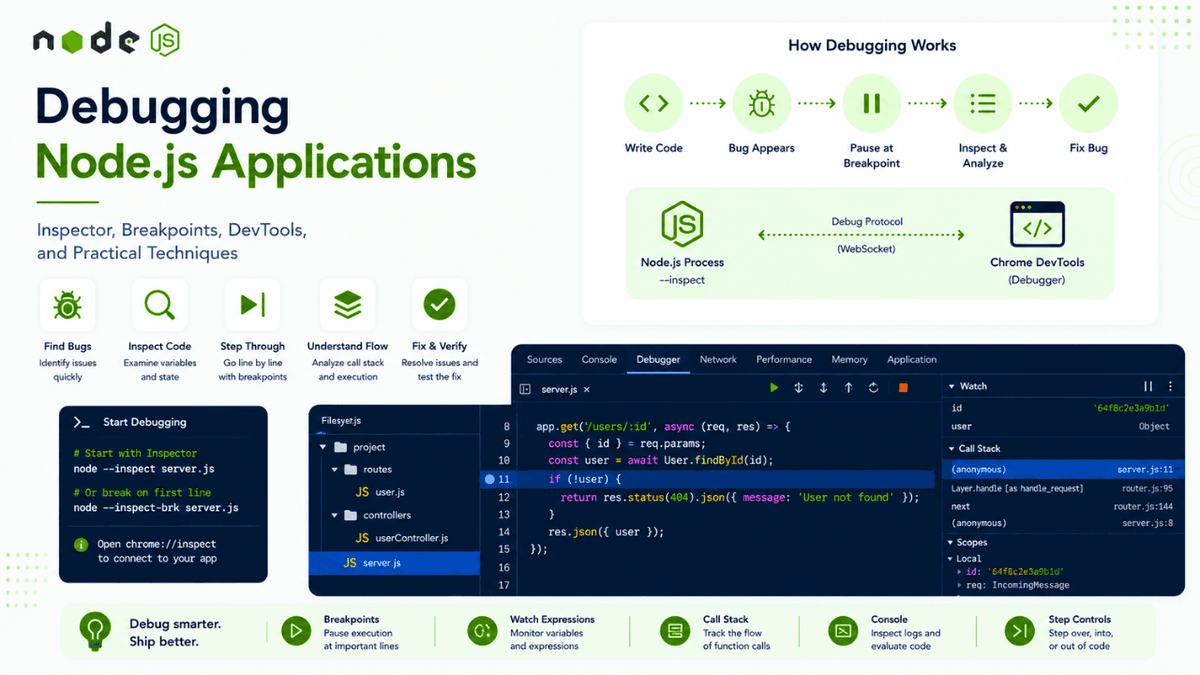Viewport: 1200px width, 675px height.
Task: Collapse the project folder arrow
Action: 322,447
